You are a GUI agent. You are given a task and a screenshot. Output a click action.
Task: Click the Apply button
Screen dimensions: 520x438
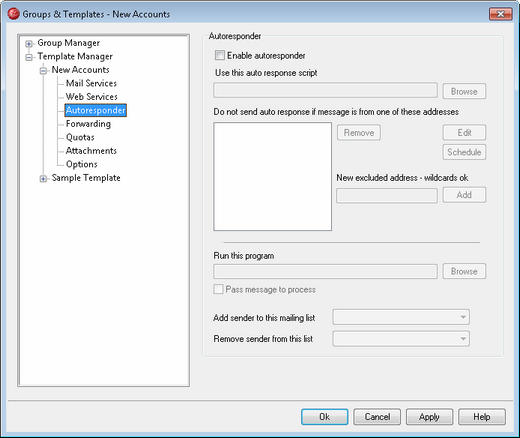pyautogui.click(x=429, y=417)
